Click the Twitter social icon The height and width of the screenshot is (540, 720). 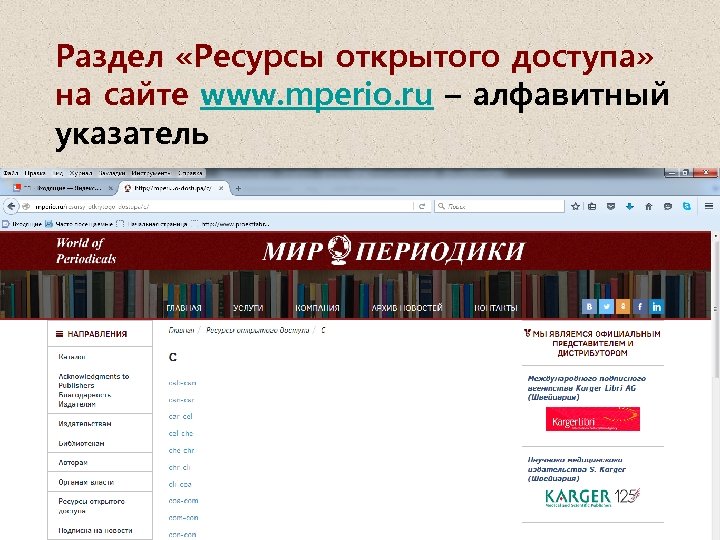point(606,306)
